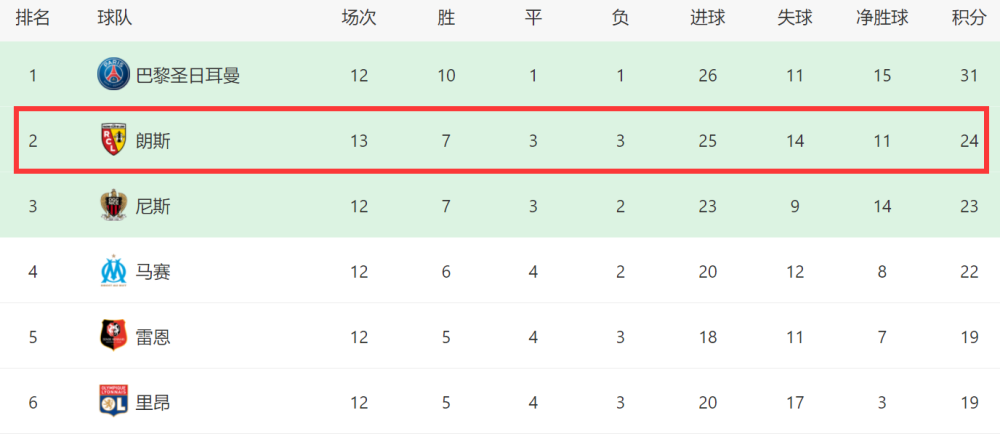Open the 巴黎圣日耳曼 team name link
Viewport: 1000px width, 434px height.
coord(188,76)
